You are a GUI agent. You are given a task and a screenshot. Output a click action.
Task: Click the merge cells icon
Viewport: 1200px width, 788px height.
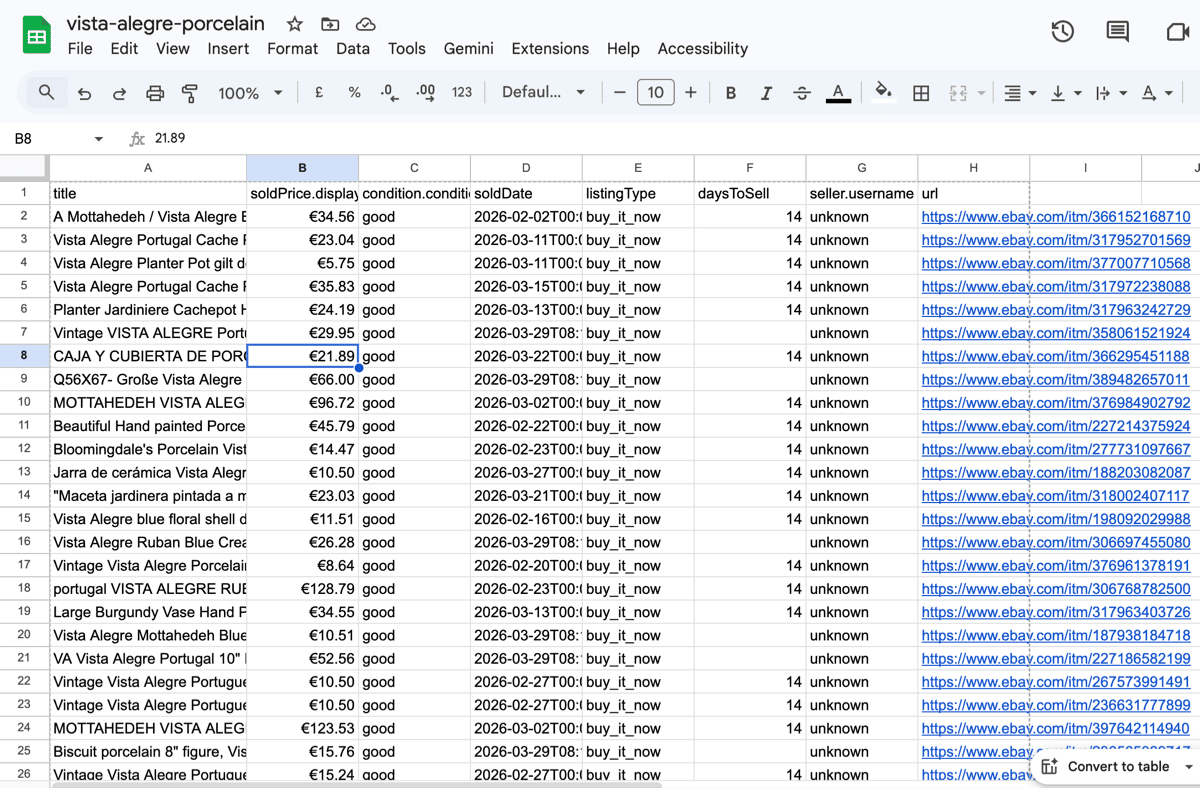(x=958, y=93)
